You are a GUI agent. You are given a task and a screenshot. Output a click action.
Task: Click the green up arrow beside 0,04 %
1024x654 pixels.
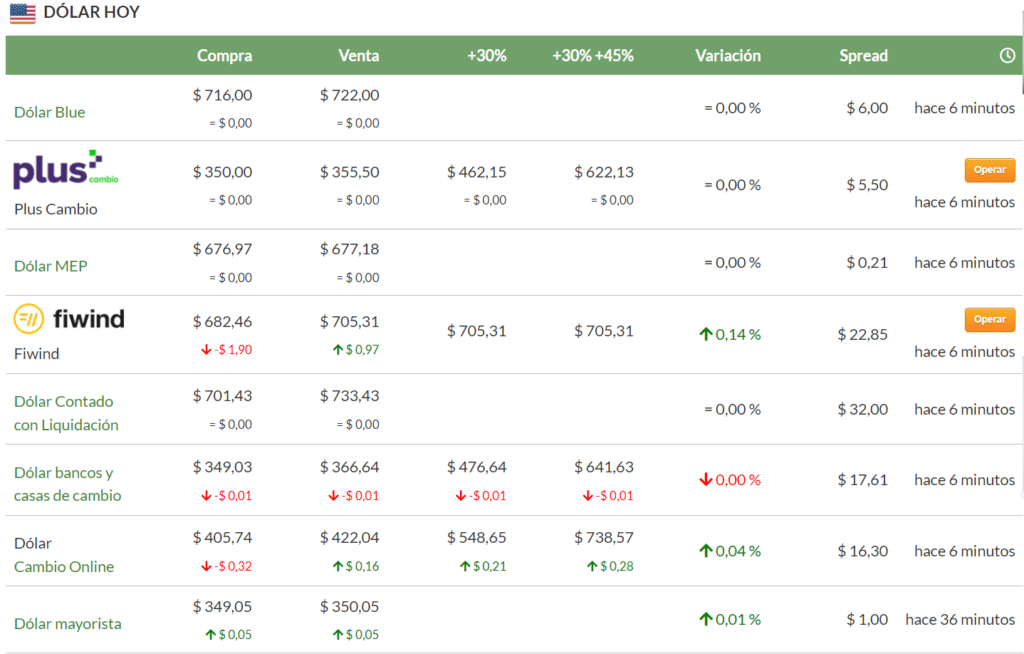coord(706,551)
